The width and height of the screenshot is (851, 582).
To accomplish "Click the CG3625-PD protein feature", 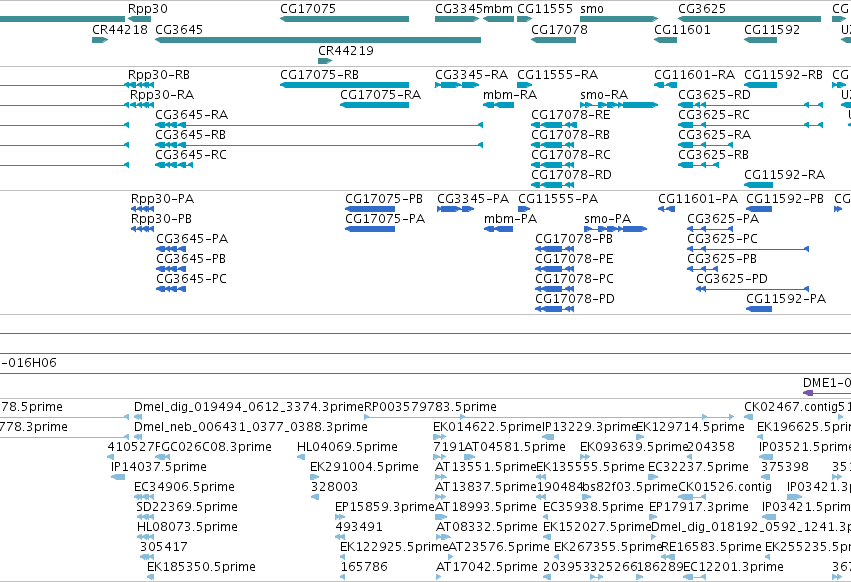I will pos(753,289).
